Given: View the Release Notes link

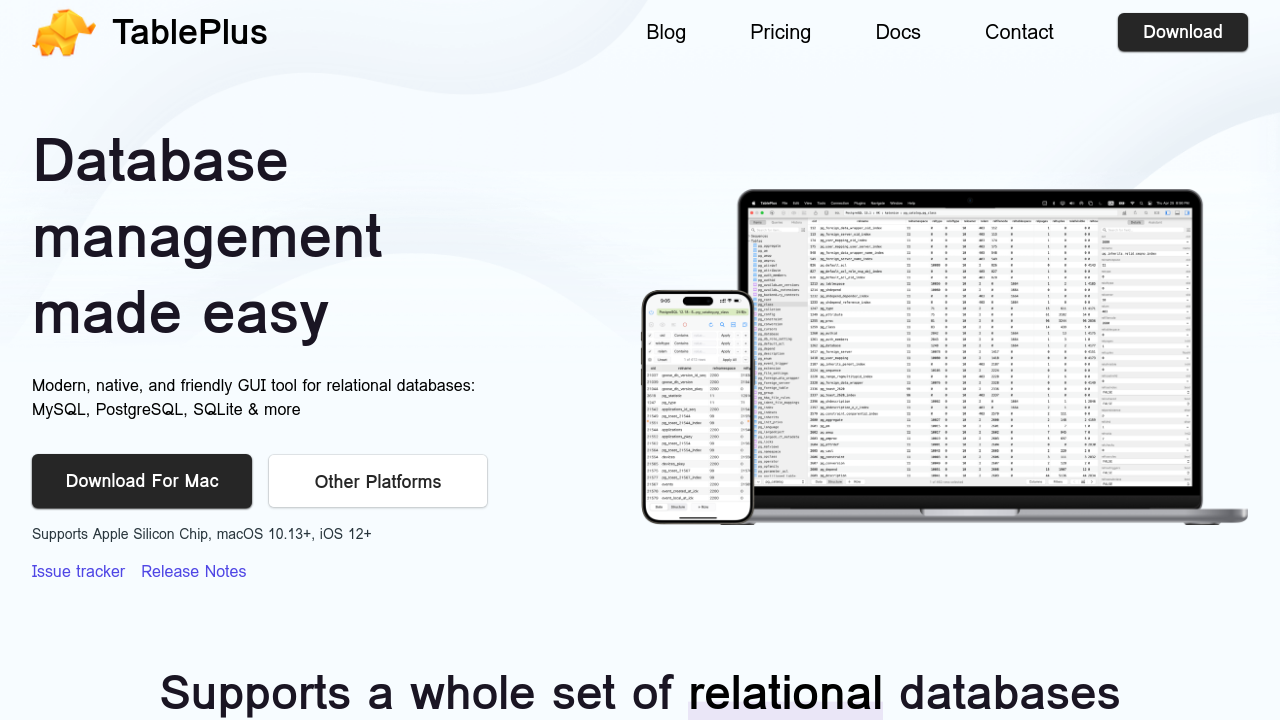Looking at the screenshot, I should tap(193, 571).
